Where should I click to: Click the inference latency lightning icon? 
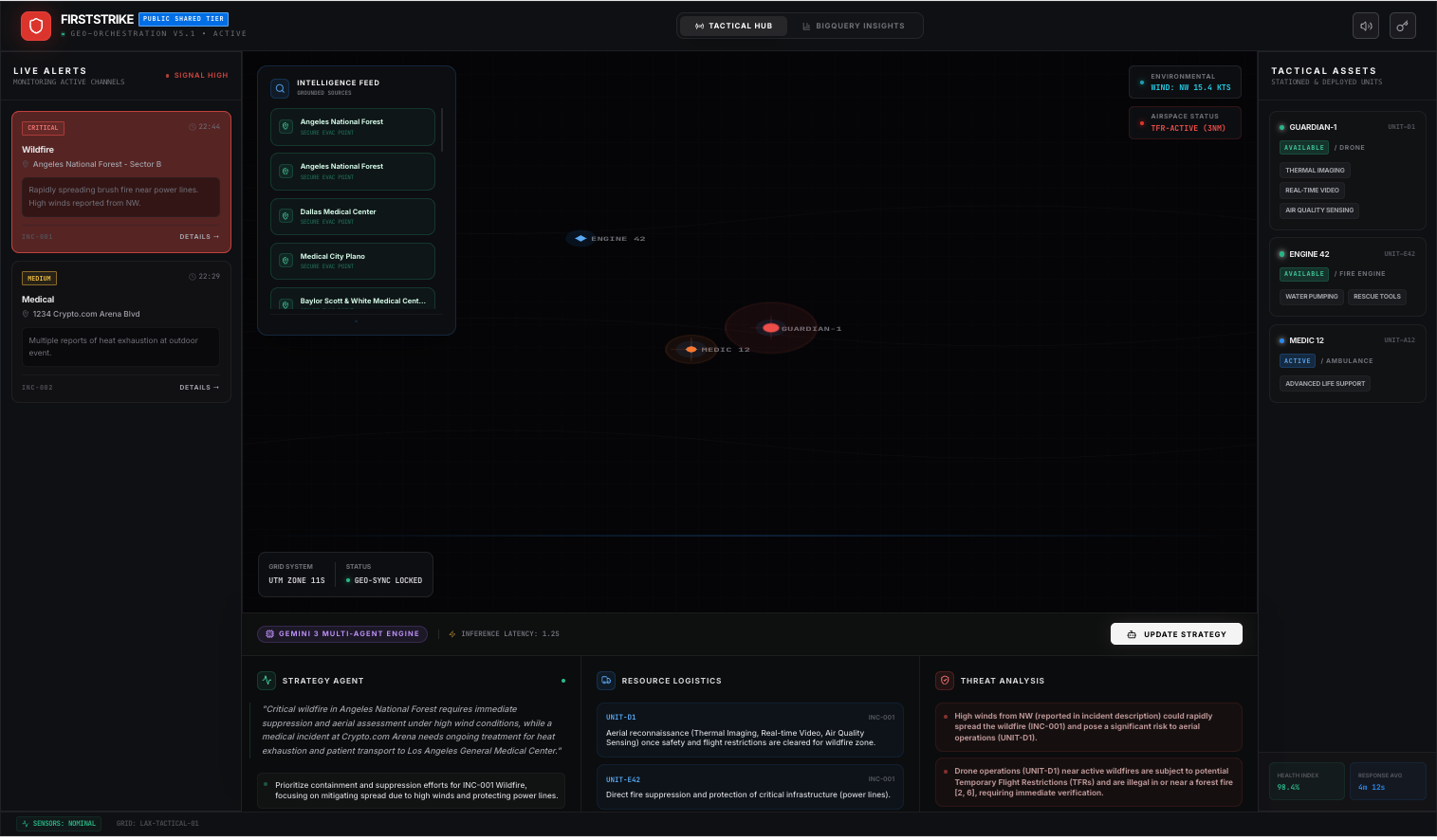452,634
